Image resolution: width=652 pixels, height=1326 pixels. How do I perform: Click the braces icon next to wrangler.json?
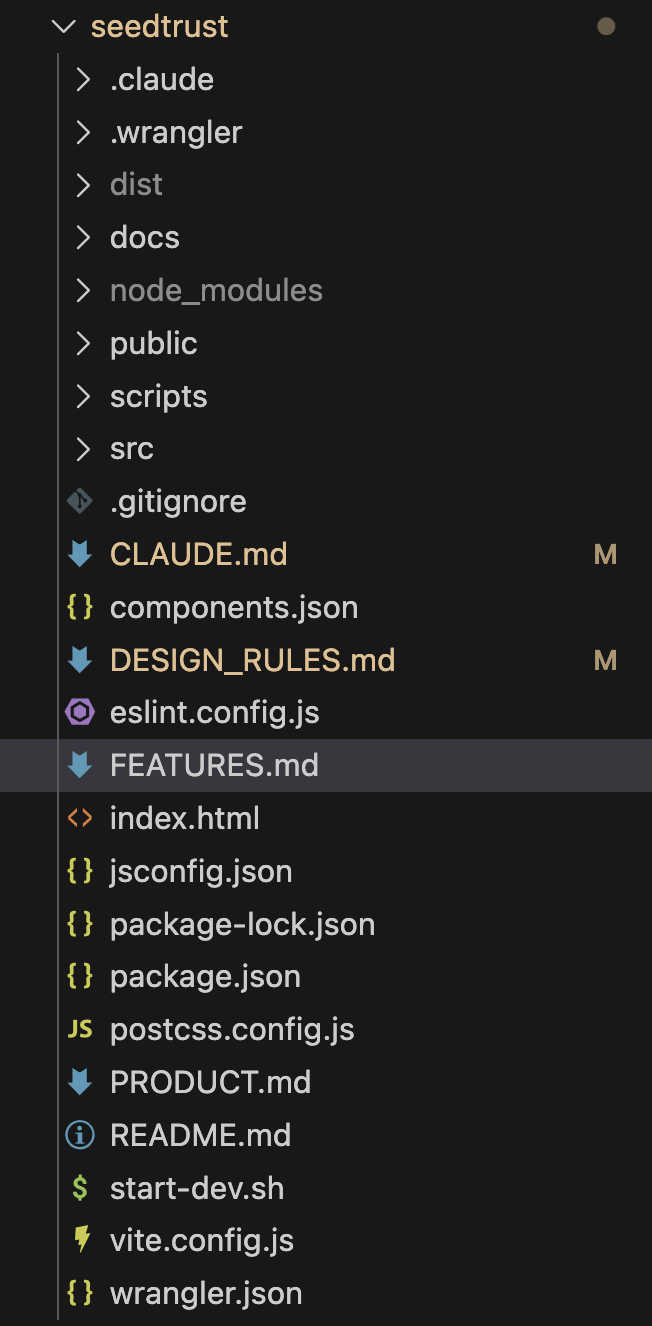point(80,1293)
